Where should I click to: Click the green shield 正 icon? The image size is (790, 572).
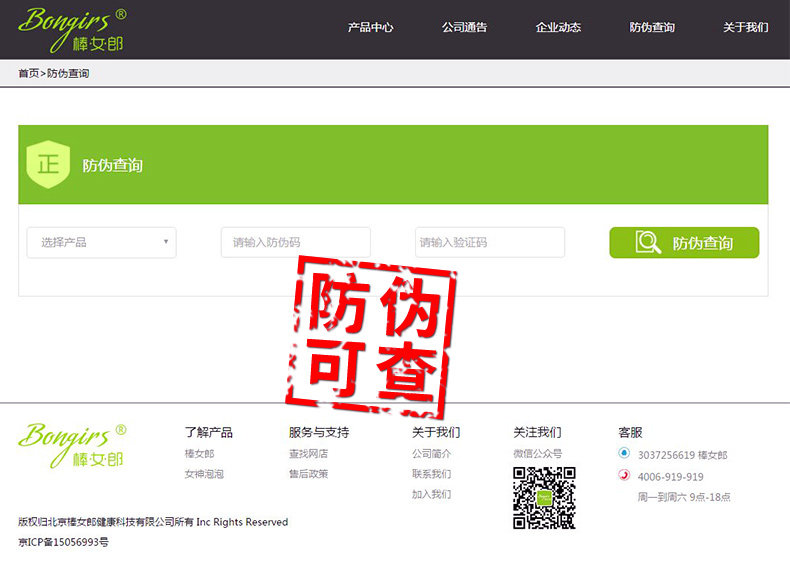pos(48,164)
